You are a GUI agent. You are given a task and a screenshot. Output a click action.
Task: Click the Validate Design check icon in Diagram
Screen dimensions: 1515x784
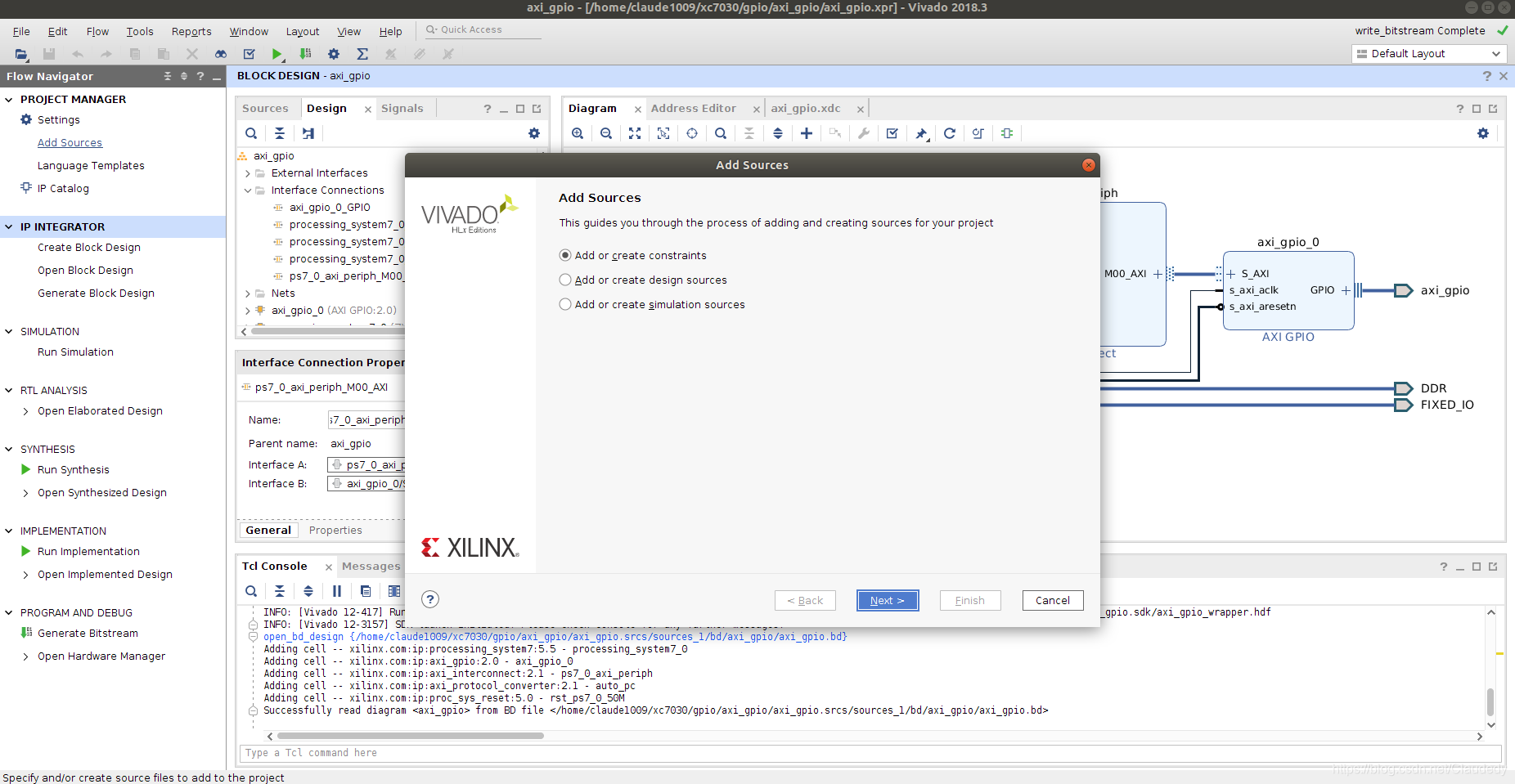[892, 133]
